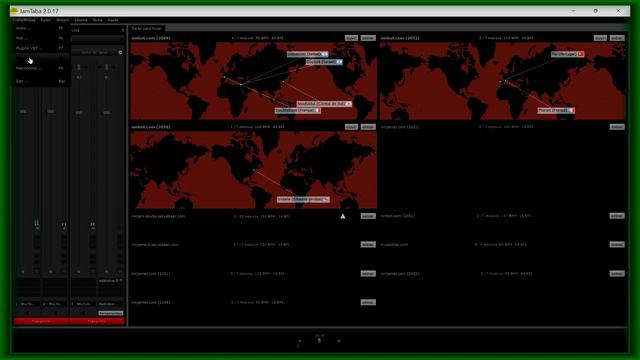Click França user label in ninbot.com [2052] map
Viewport: 640px width, 360px height.
coord(556,111)
